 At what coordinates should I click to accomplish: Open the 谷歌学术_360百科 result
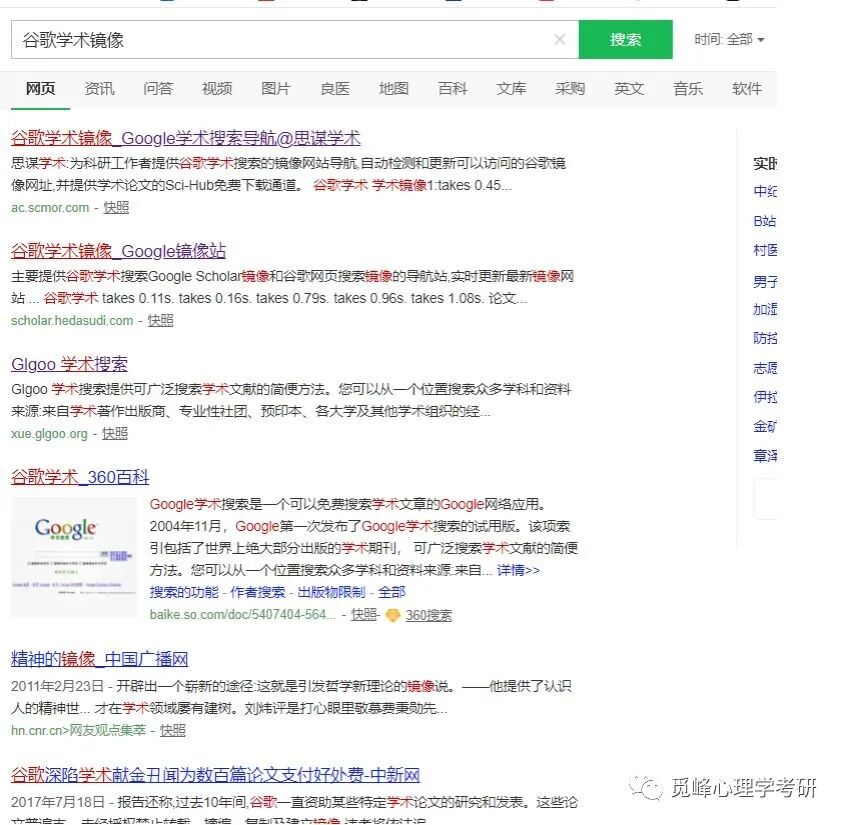pos(80,477)
